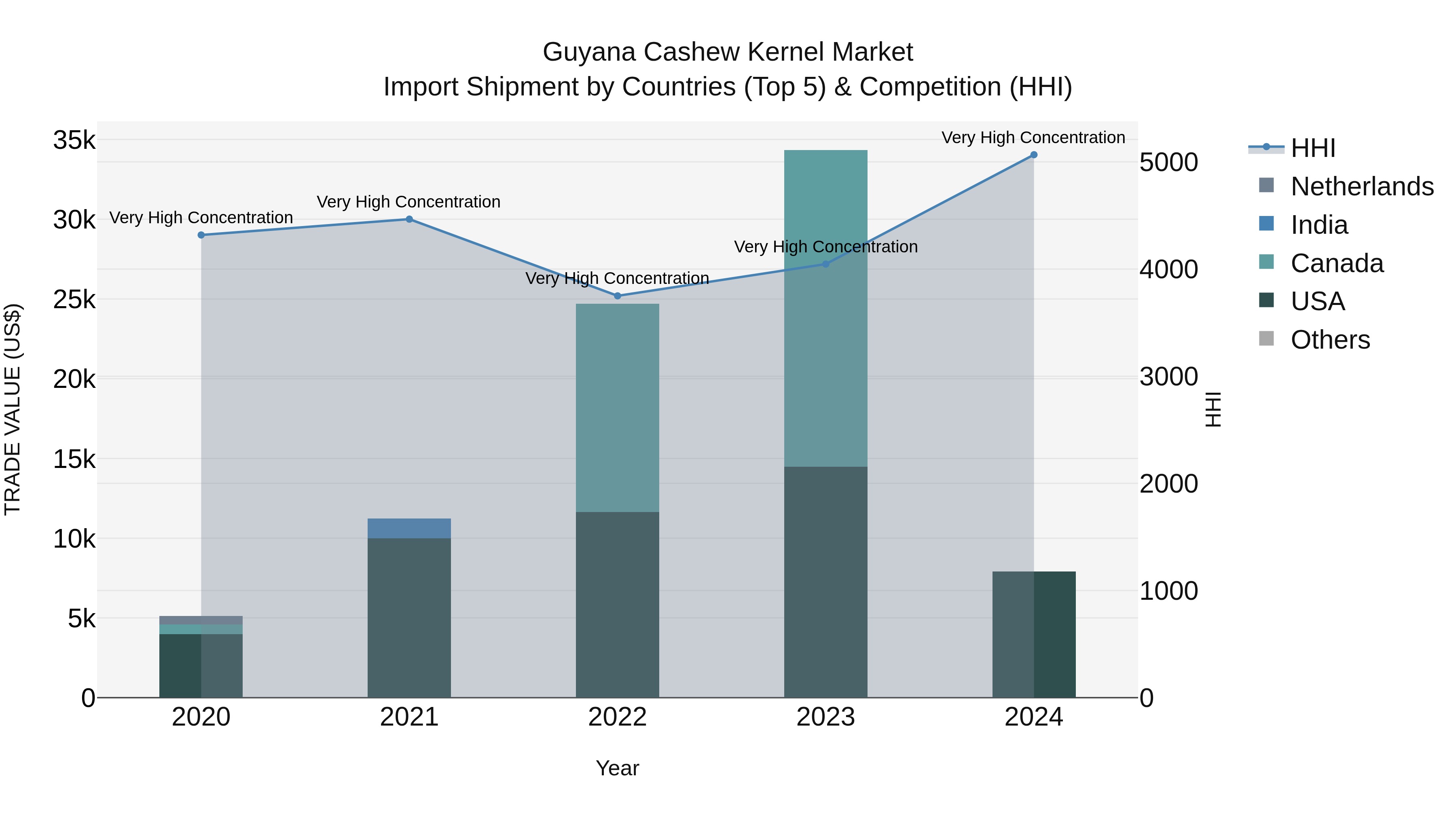Viewport: 1456px width, 819px height.
Task: Click the Year axis title
Action: coord(617,769)
